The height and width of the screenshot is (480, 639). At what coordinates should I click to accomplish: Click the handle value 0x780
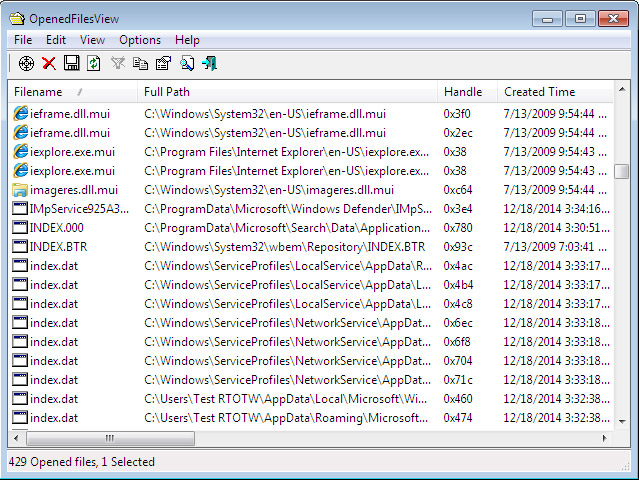click(458, 228)
